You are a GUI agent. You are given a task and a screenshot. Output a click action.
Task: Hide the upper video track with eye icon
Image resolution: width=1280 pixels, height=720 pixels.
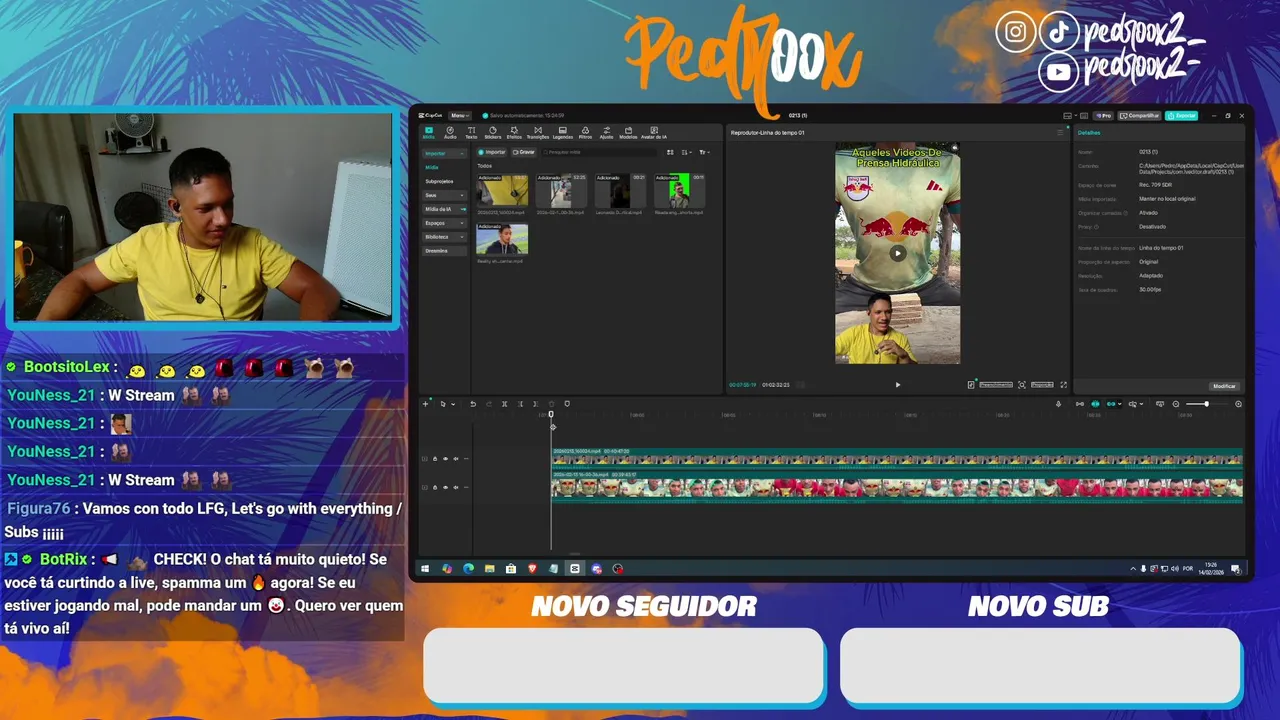tap(445, 459)
